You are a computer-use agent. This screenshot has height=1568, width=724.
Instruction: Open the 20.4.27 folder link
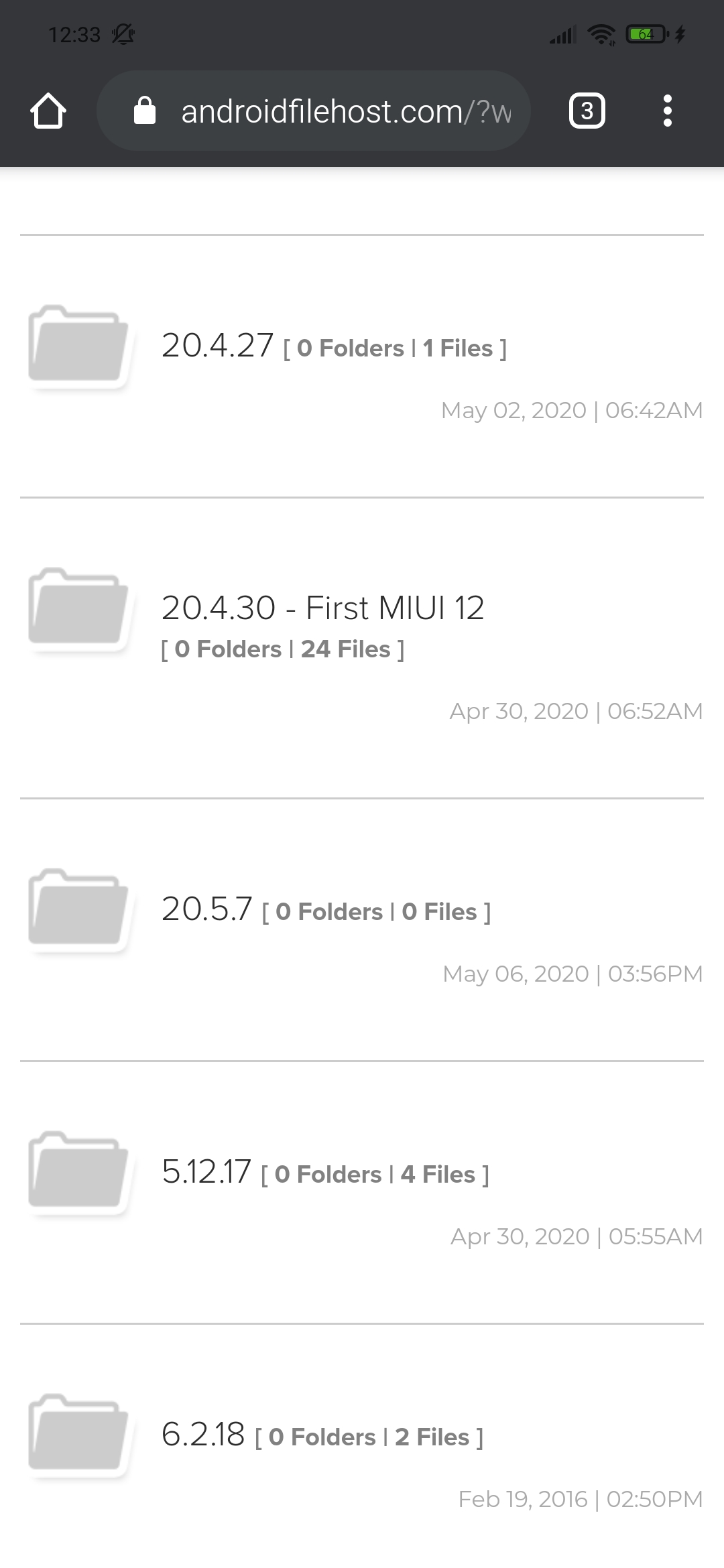click(217, 346)
